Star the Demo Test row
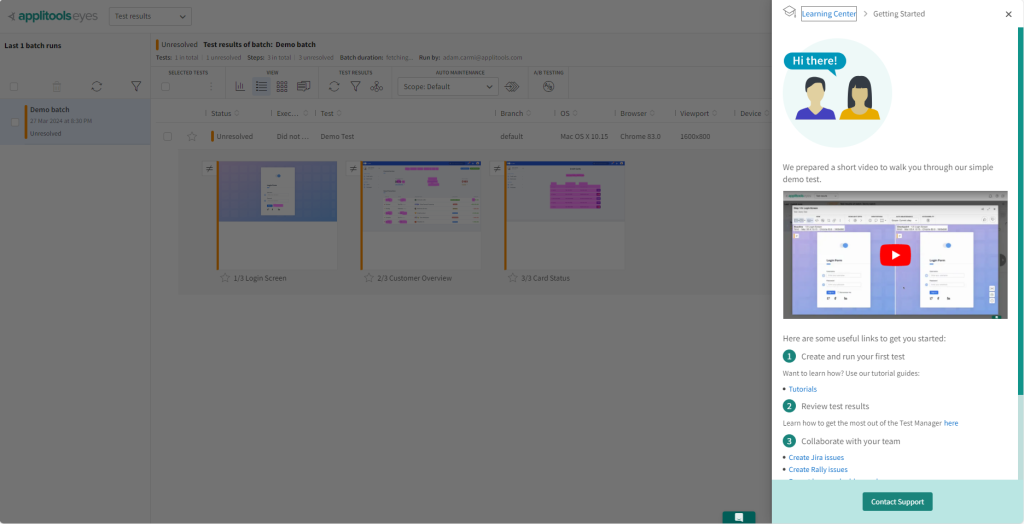The height and width of the screenshot is (524, 1024). [x=192, y=136]
